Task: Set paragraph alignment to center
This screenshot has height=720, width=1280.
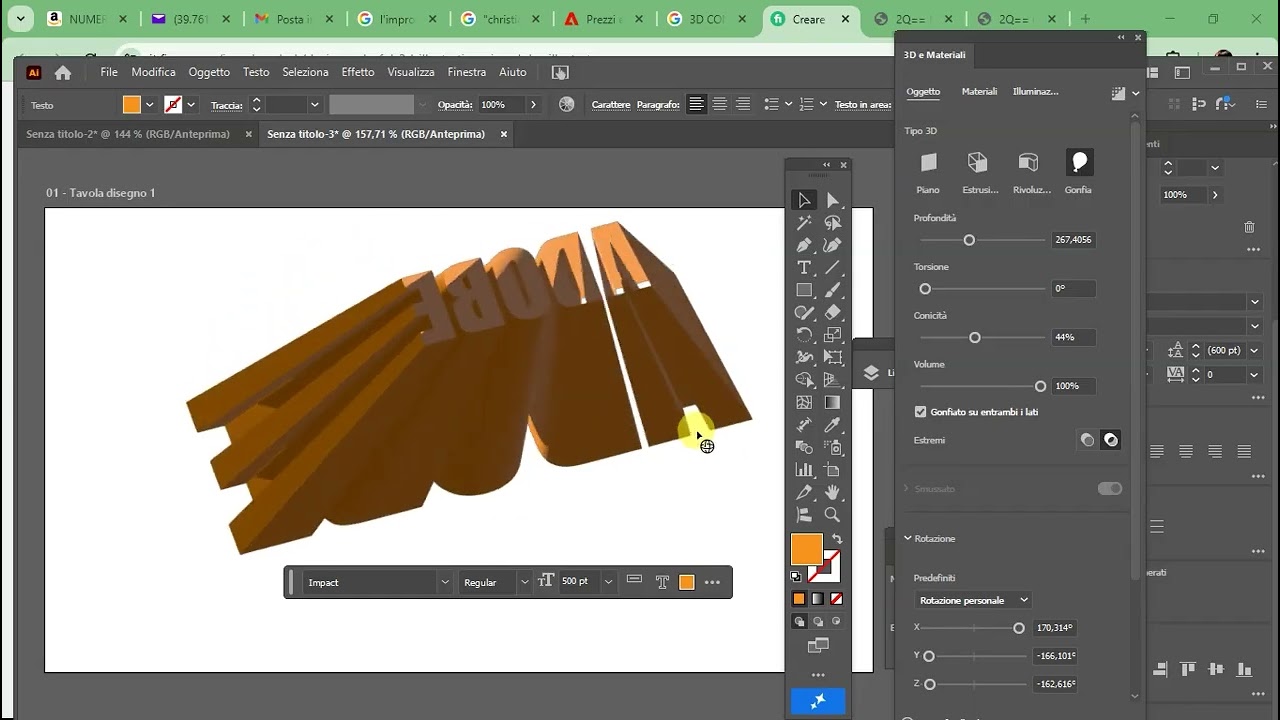Action: point(719,104)
